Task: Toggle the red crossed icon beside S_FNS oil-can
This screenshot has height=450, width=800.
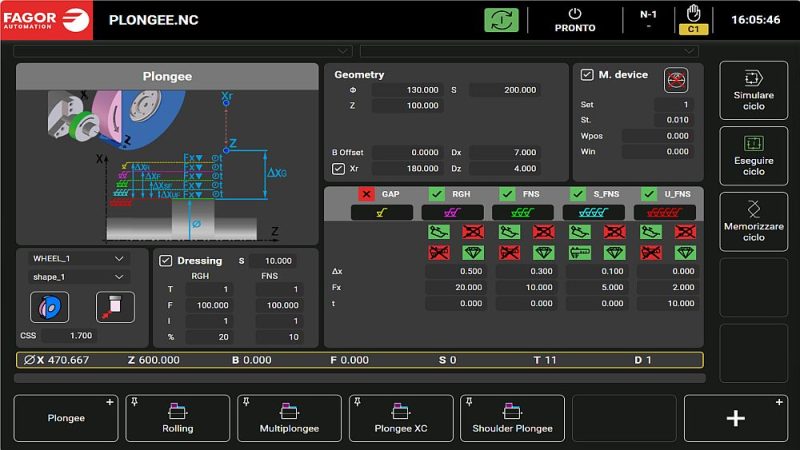Action: coord(614,232)
